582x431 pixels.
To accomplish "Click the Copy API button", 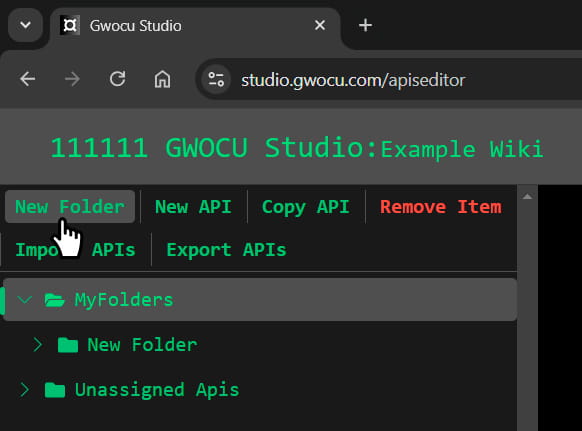I will 306,207.
